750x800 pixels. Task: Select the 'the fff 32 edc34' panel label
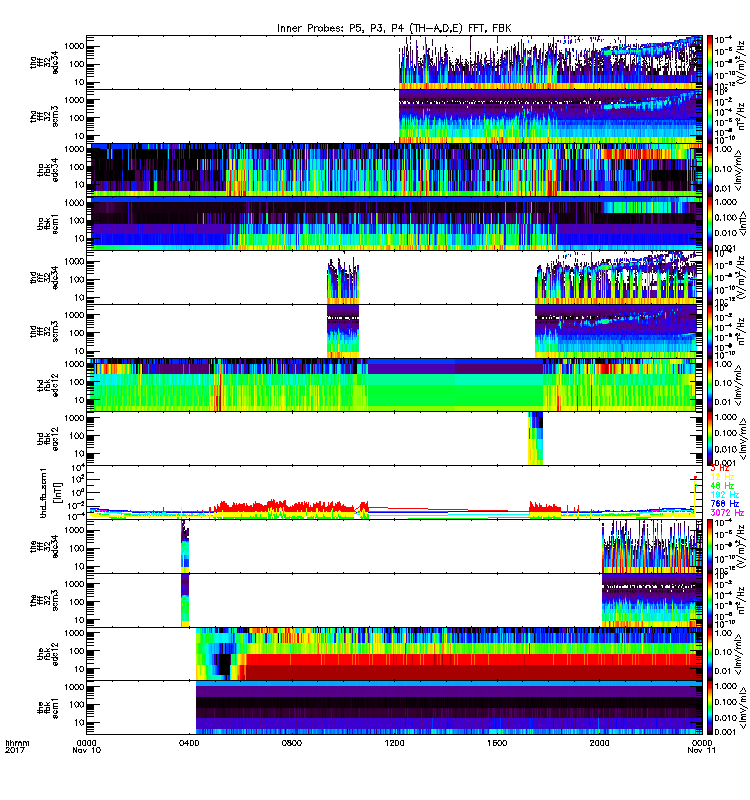[x=44, y=546]
